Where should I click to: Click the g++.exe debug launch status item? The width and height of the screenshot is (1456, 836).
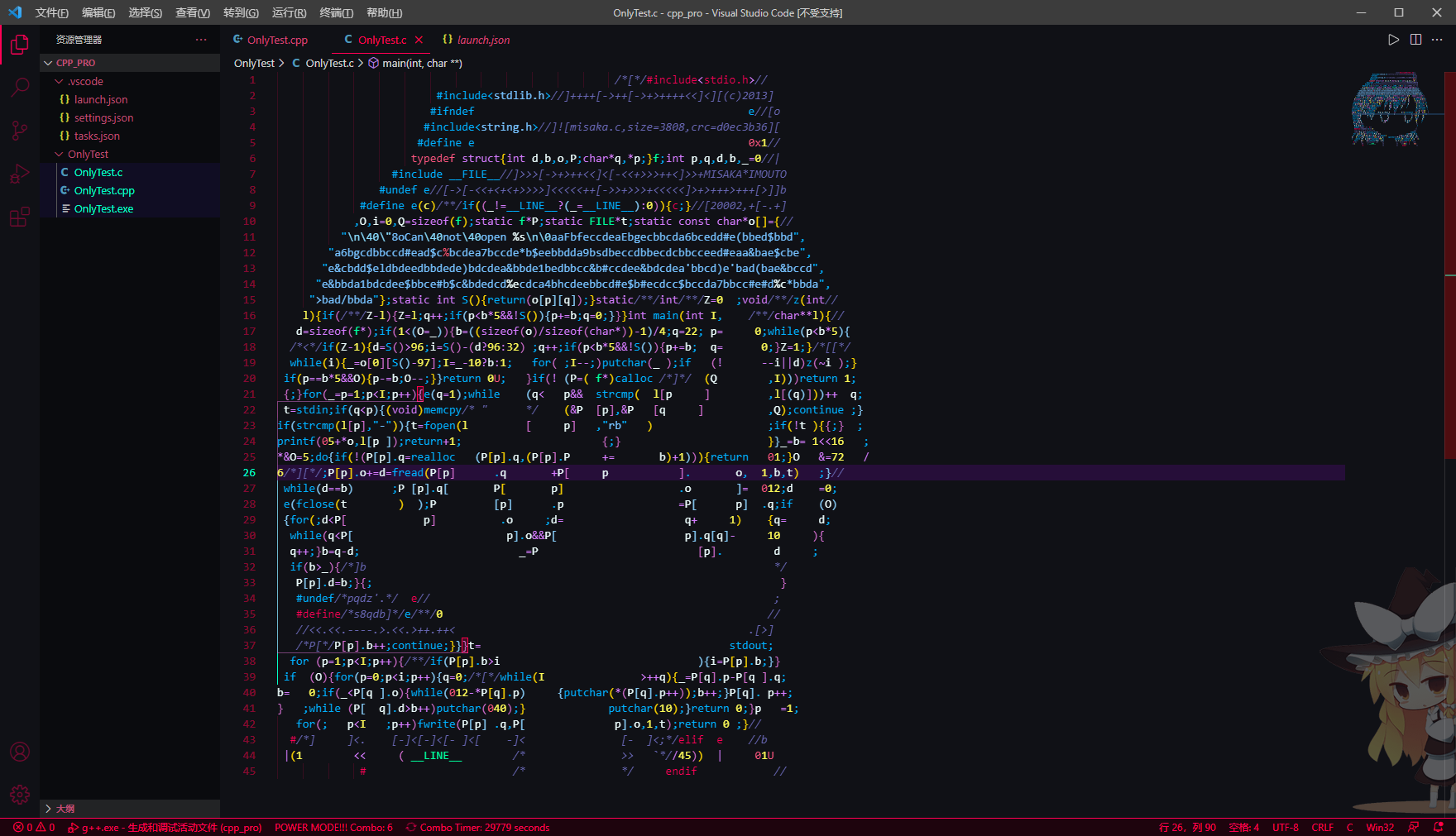165,827
